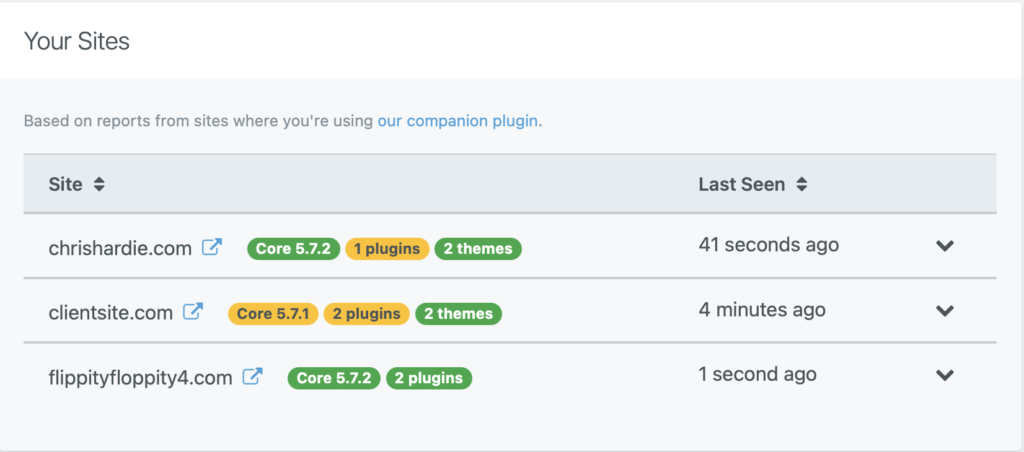Viewport: 1024px width, 452px height.
Task: Expand the chrishardie.com row chevron
Action: tap(945, 246)
